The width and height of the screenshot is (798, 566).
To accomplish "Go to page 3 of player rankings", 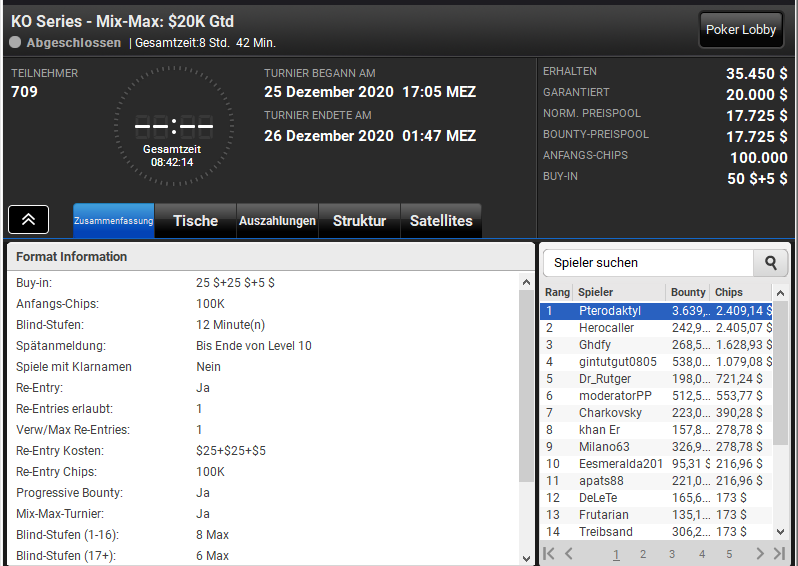I will [x=672, y=554].
